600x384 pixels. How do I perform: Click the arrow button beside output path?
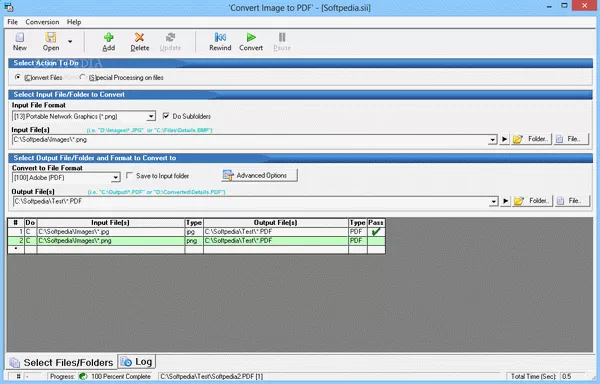coord(505,201)
